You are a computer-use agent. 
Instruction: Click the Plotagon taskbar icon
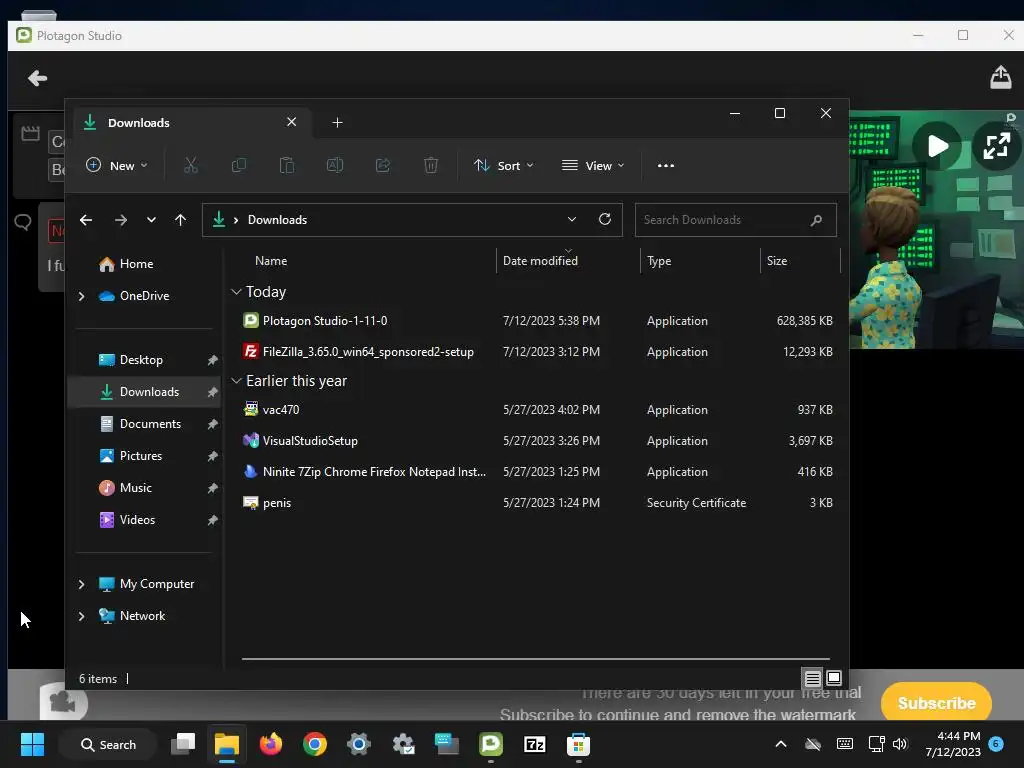[490, 744]
